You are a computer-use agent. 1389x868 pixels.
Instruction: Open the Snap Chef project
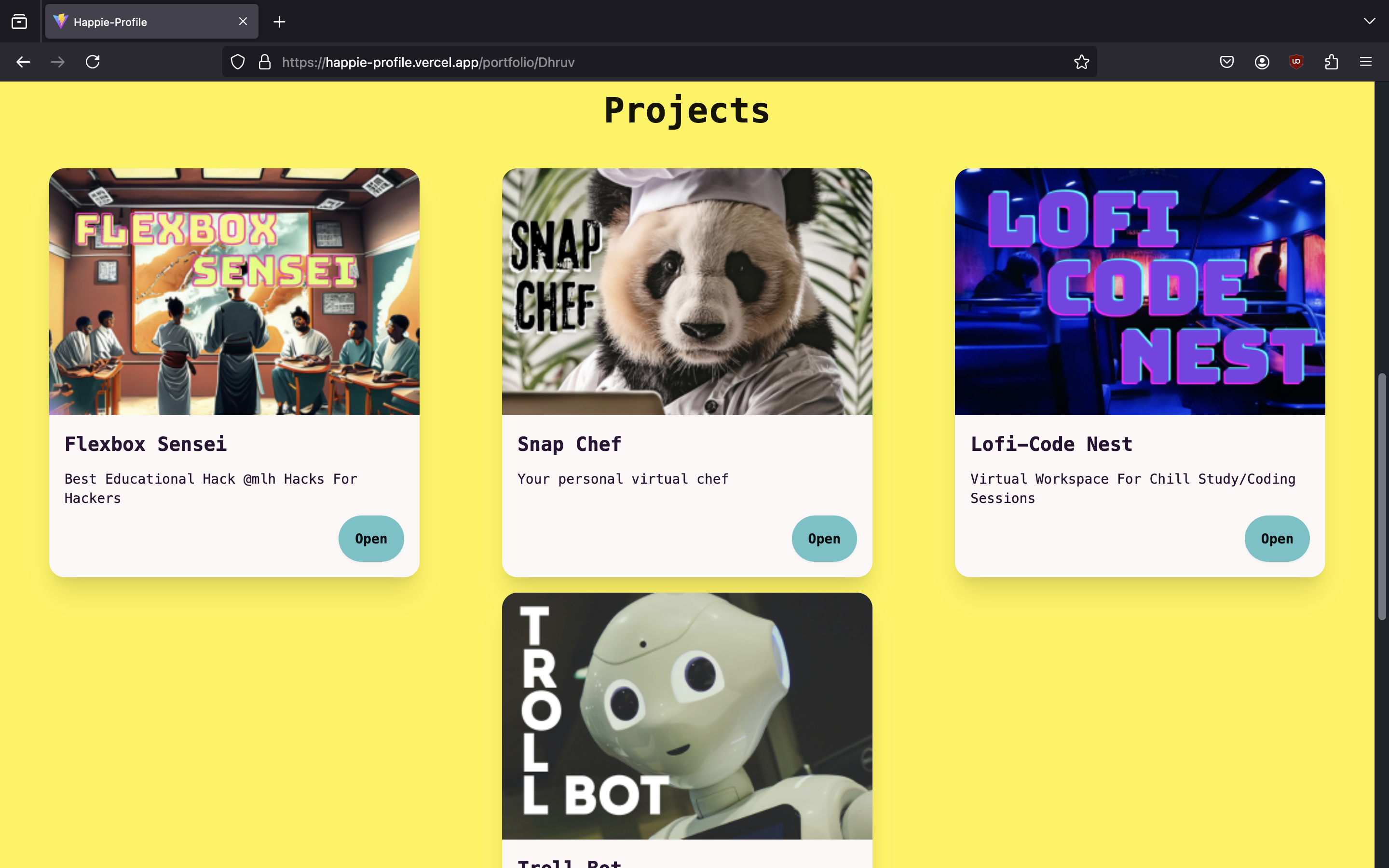(x=824, y=539)
